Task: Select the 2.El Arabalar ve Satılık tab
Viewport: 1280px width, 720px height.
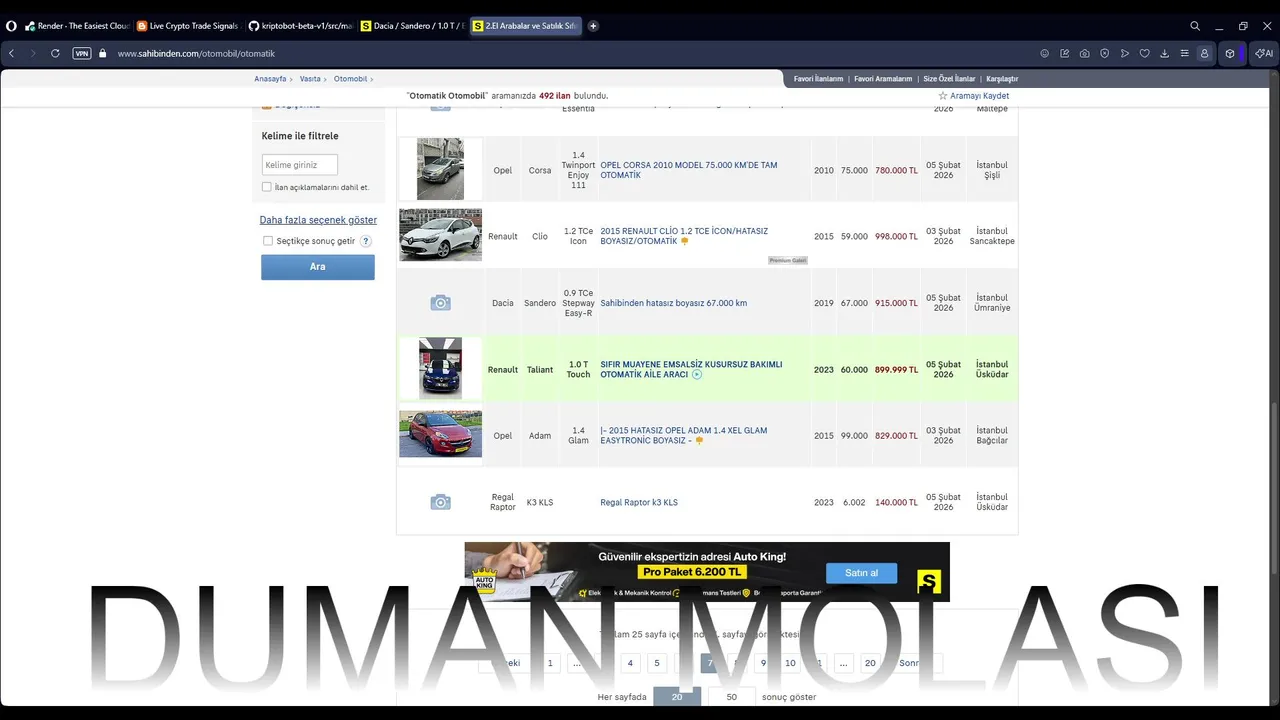Action: 524,26
